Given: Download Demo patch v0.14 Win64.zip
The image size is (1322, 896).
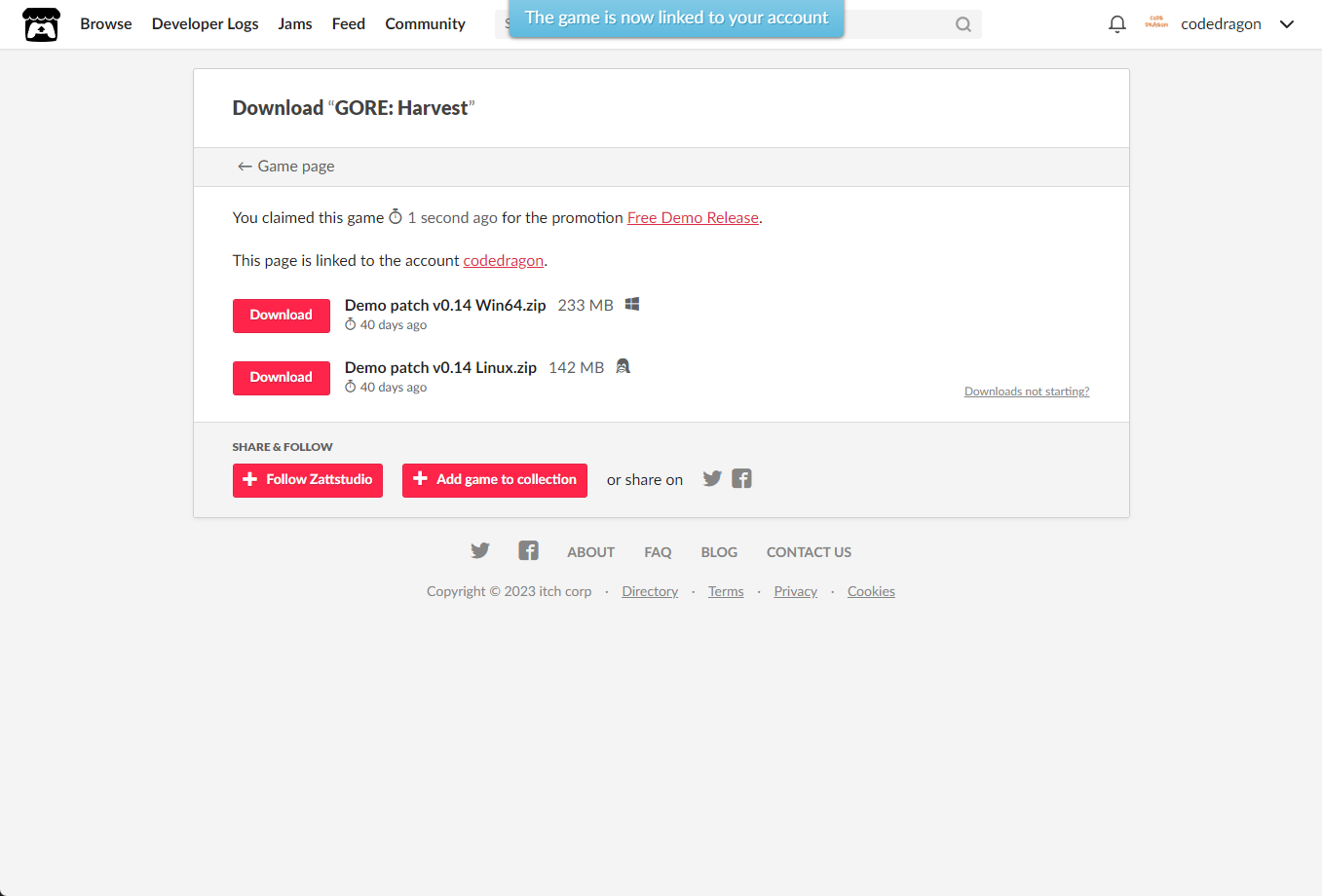Looking at the screenshot, I should [x=282, y=316].
